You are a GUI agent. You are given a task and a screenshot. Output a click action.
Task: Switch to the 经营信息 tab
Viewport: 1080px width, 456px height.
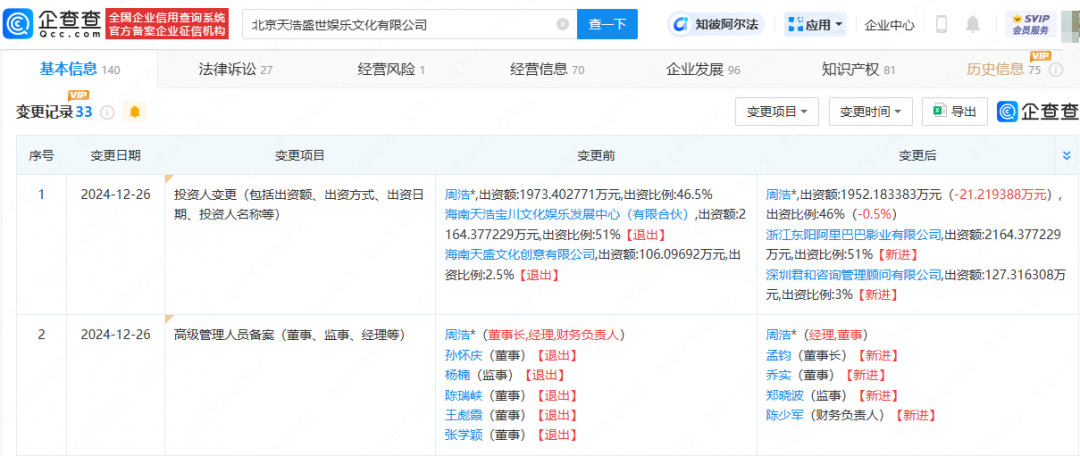coord(547,69)
